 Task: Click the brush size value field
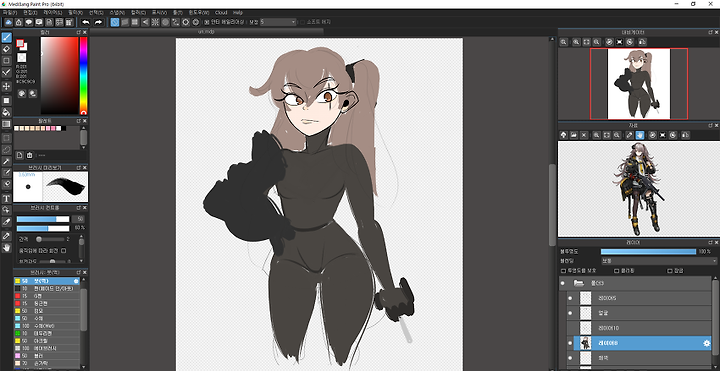click(x=78, y=219)
